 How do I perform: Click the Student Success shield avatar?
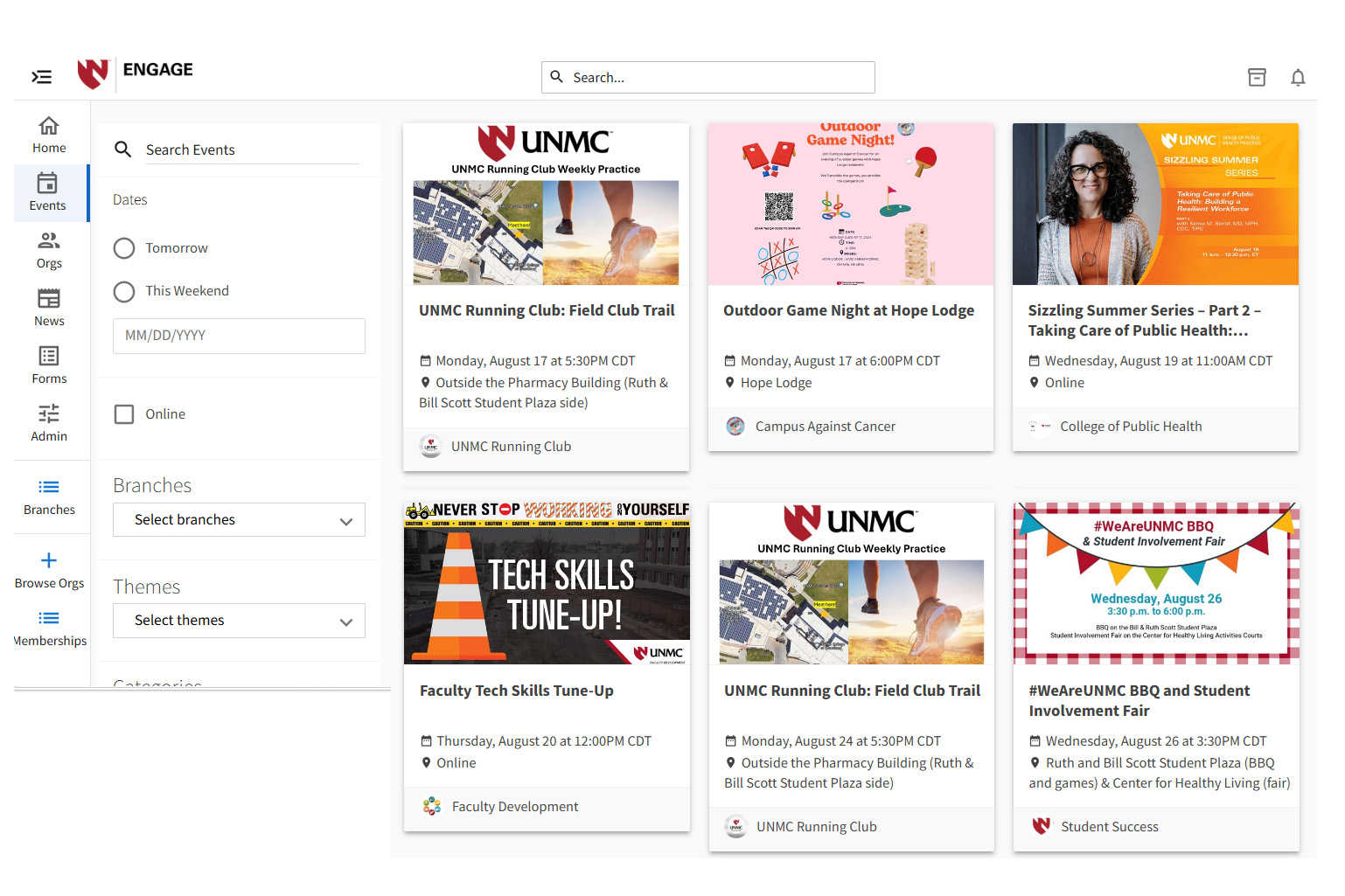point(1041,827)
